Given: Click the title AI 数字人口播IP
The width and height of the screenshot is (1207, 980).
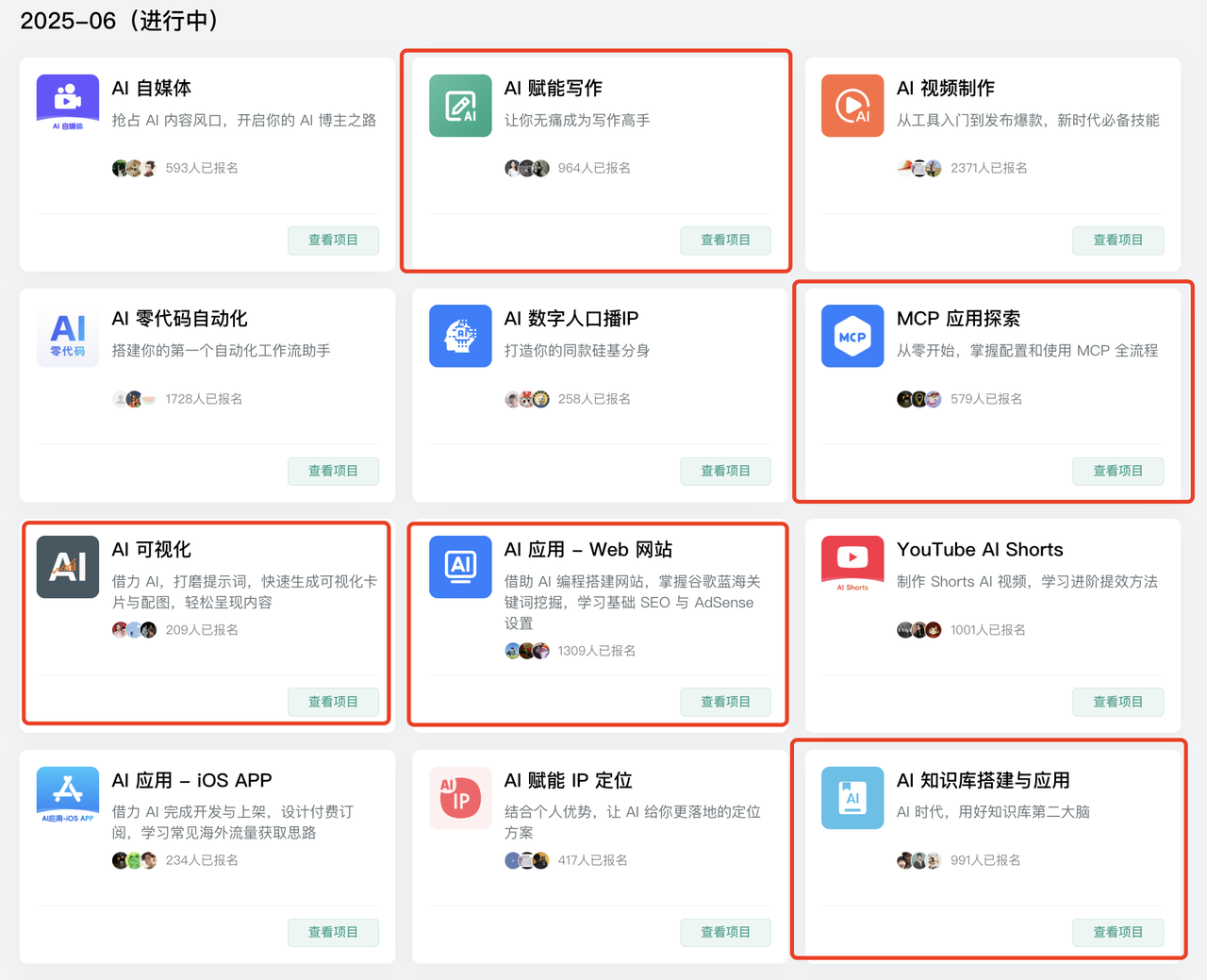Looking at the screenshot, I should coord(571,319).
